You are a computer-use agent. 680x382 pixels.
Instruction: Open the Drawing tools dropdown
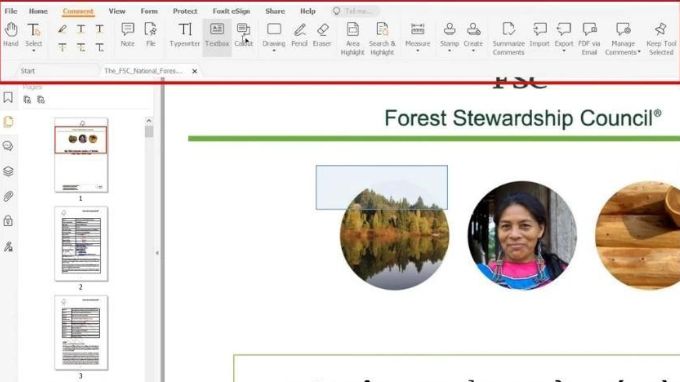274,51
